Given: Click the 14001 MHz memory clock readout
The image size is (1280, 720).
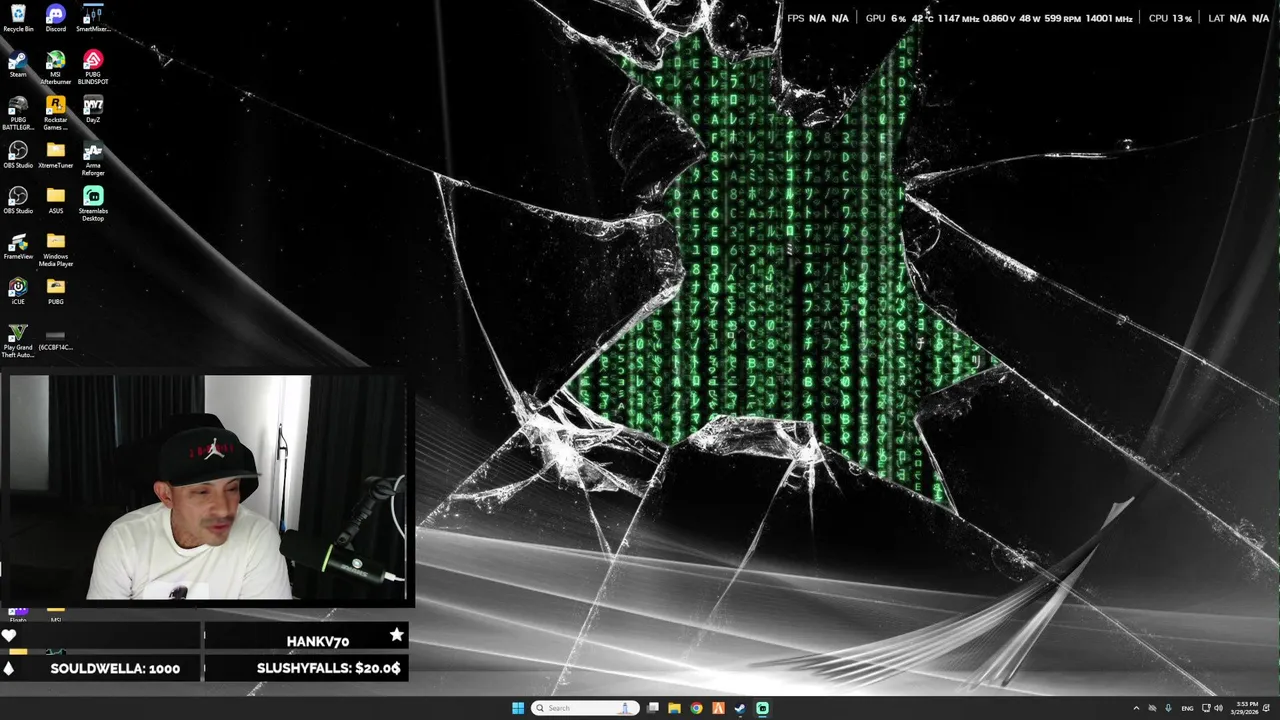Looking at the screenshot, I should point(1108,18).
